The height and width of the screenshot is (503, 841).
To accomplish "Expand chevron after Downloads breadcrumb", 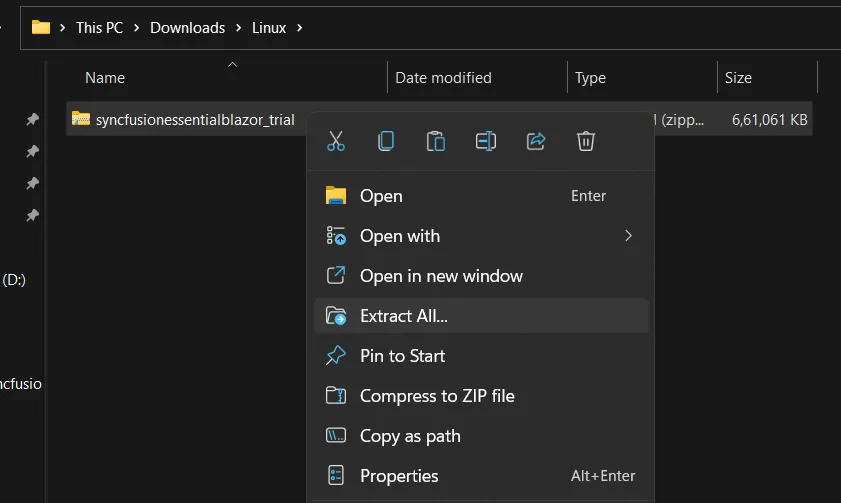I will (x=239, y=28).
